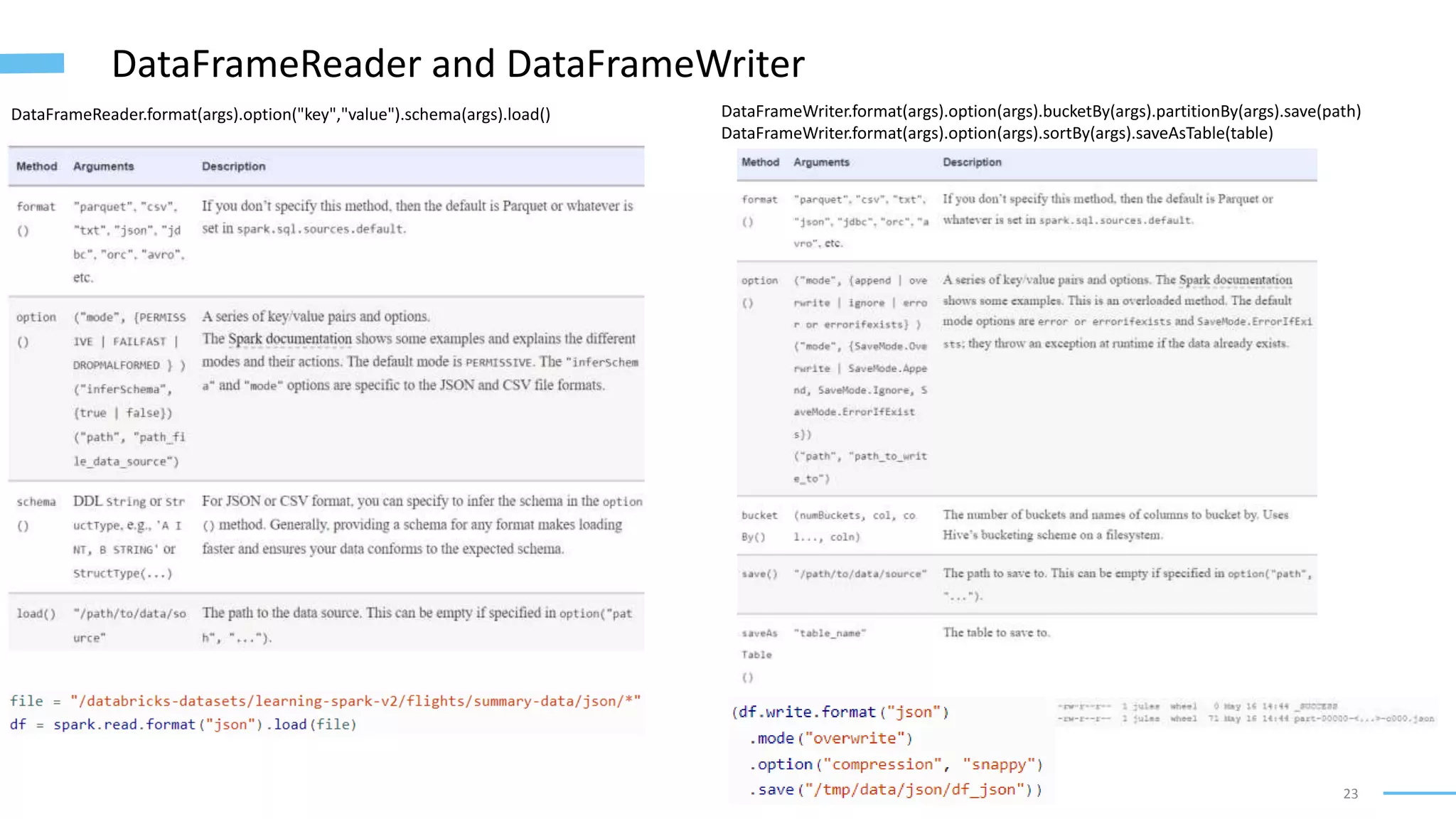
Task: Click the .option compression snappy code line
Action: pos(896,764)
